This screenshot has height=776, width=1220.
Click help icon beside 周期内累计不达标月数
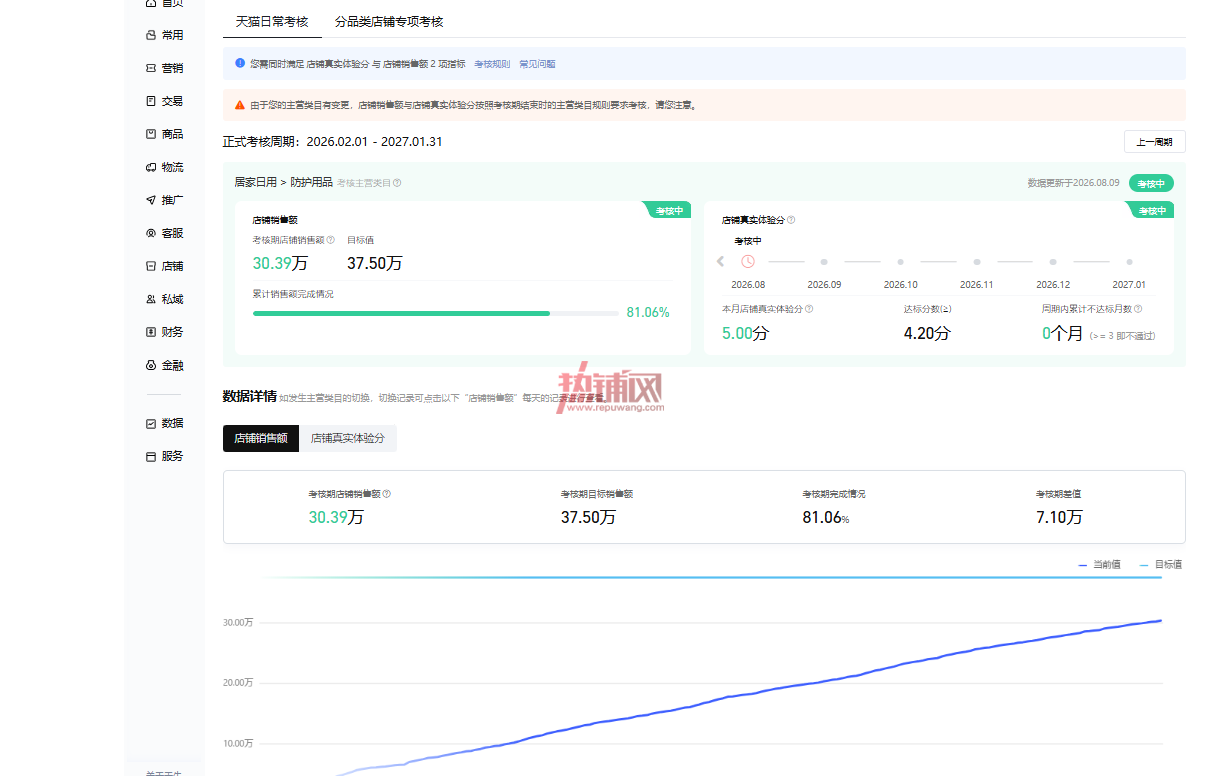click(1139, 309)
